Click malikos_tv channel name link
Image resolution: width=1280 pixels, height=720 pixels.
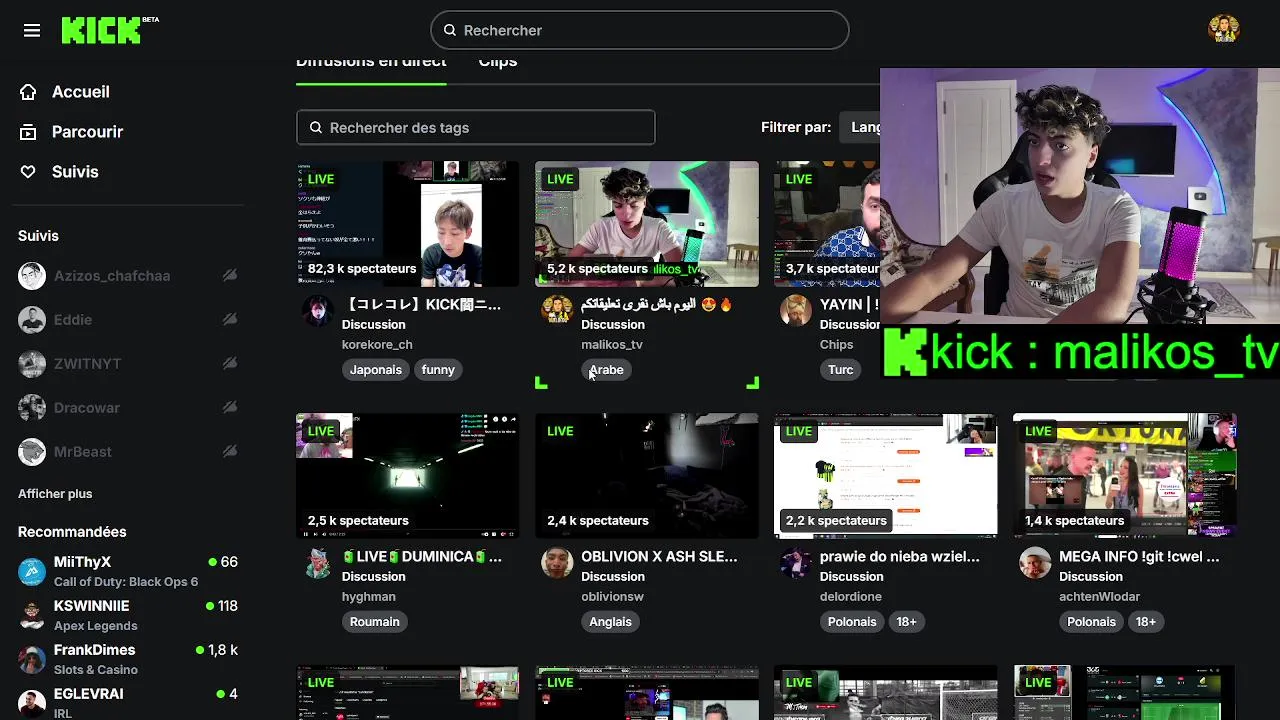[612, 345]
